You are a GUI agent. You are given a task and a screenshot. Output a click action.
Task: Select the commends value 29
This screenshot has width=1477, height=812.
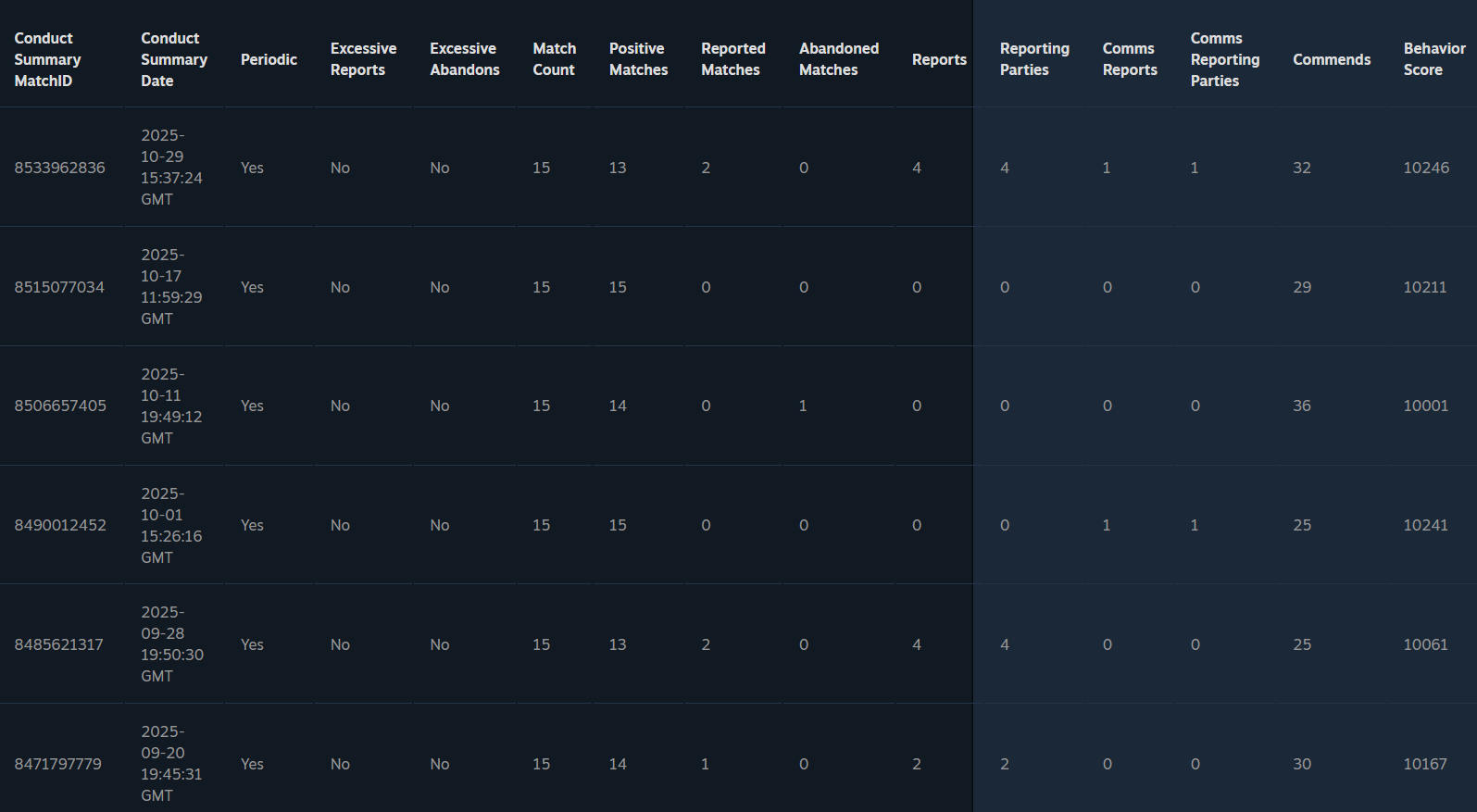(x=1302, y=287)
